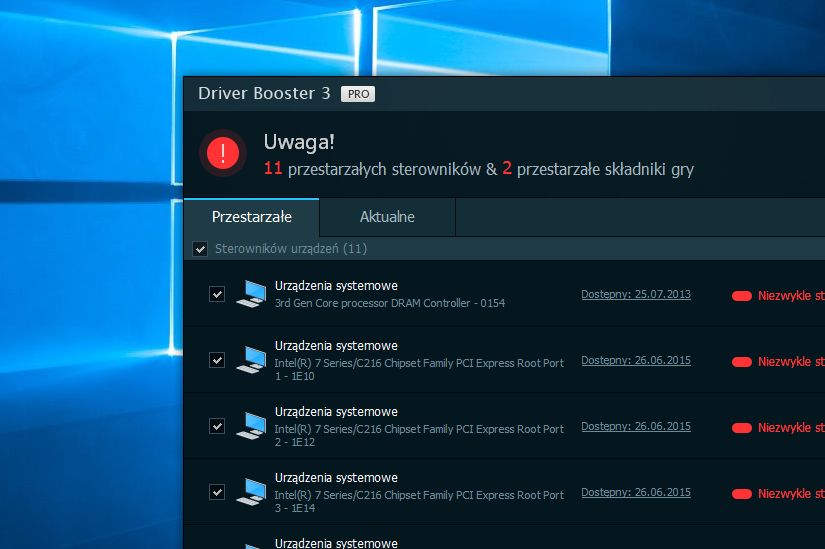Select the computer icon for DRAM Controller 0154

point(251,294)
